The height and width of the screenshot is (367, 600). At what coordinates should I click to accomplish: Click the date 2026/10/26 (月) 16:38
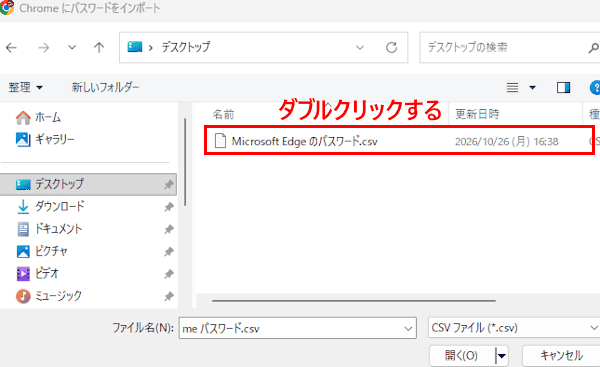tap(506, 142)
